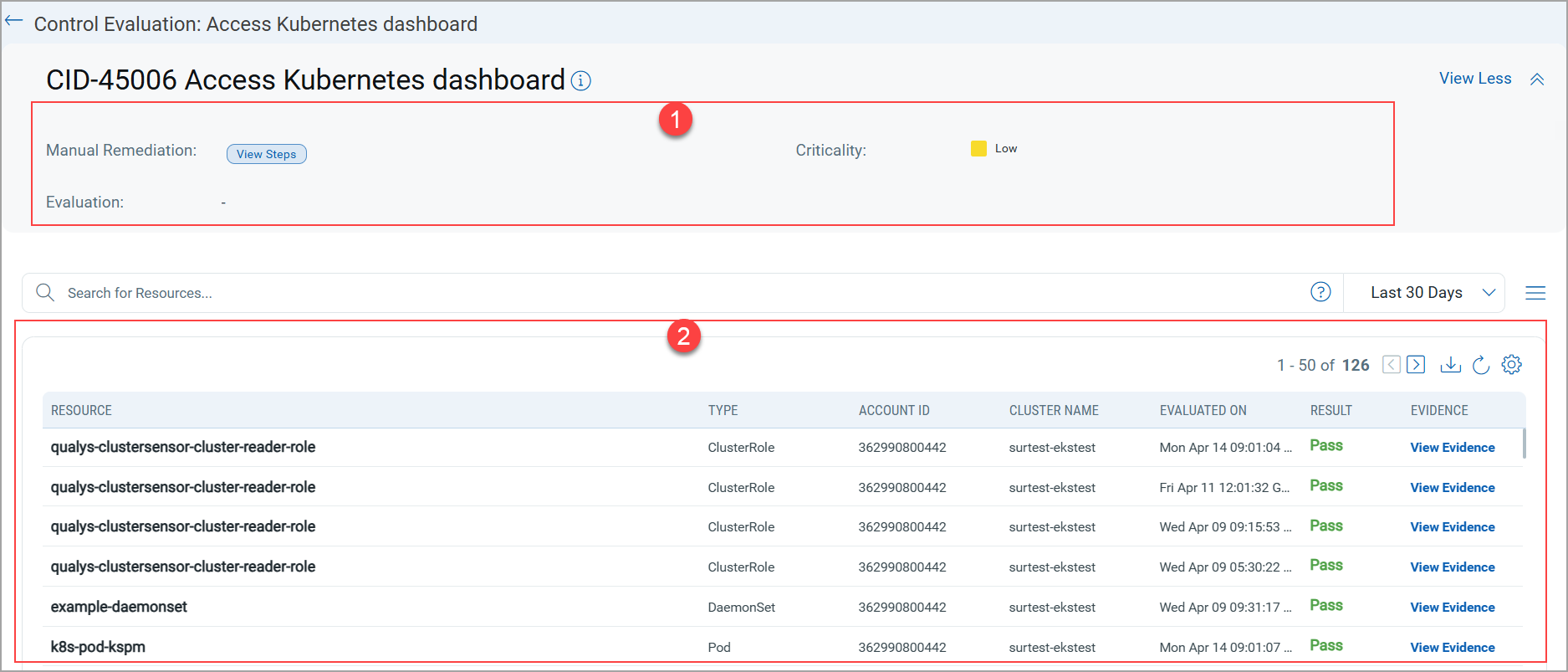The width and height of the screenshot is (1568, 672).
Task: View Evidence for Wed Apr 09 09:15:53 row
Action: click(1453, 527)
